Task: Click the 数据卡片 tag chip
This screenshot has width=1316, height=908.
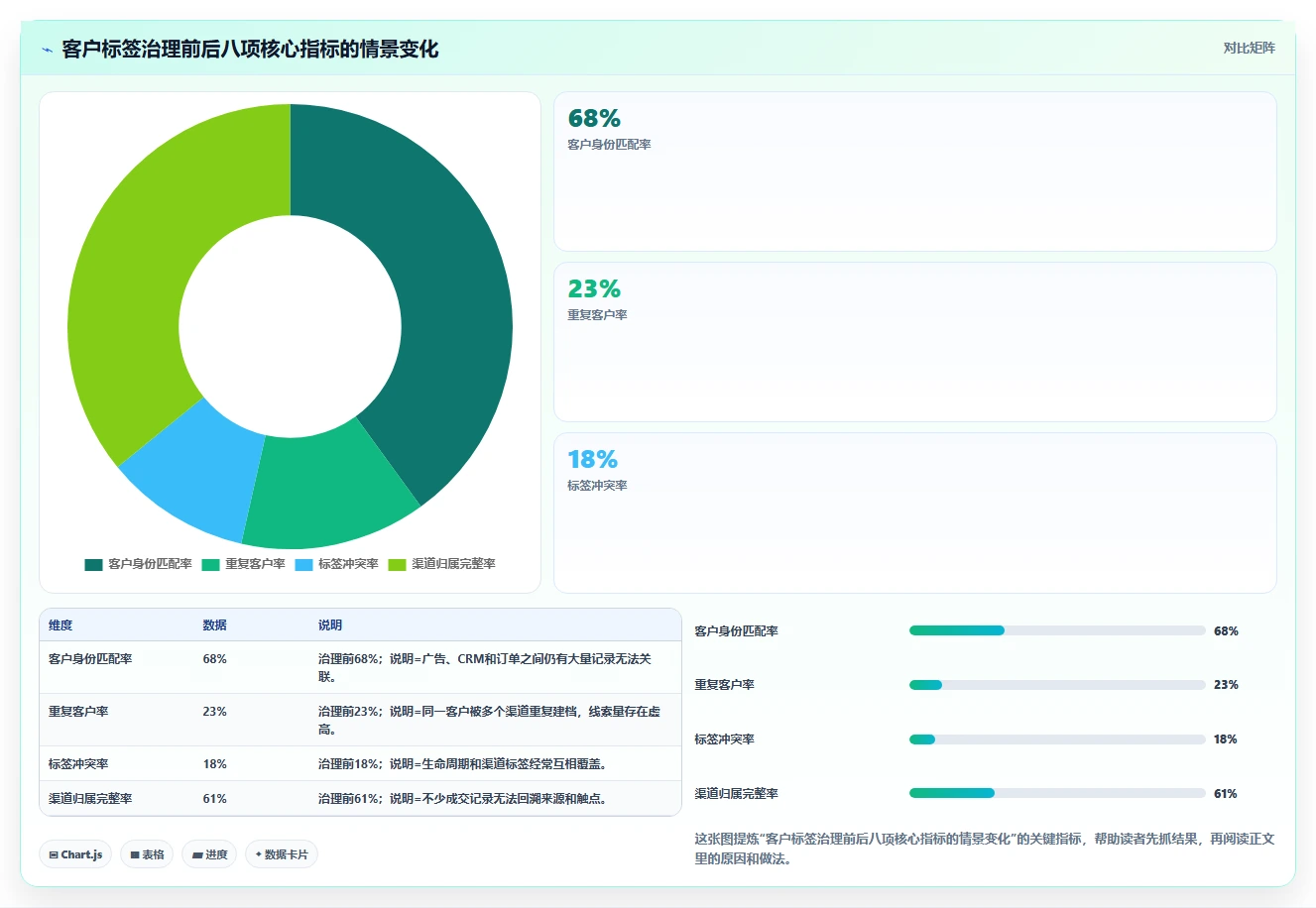Action: click(x=282, y=854)
